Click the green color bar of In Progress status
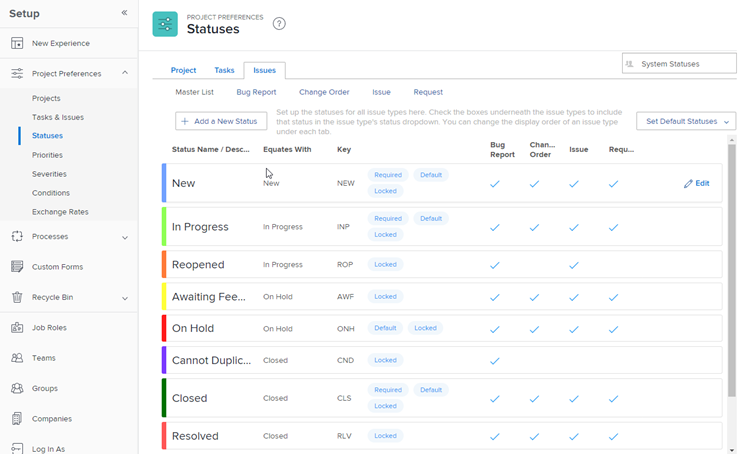 coord(164,227)
